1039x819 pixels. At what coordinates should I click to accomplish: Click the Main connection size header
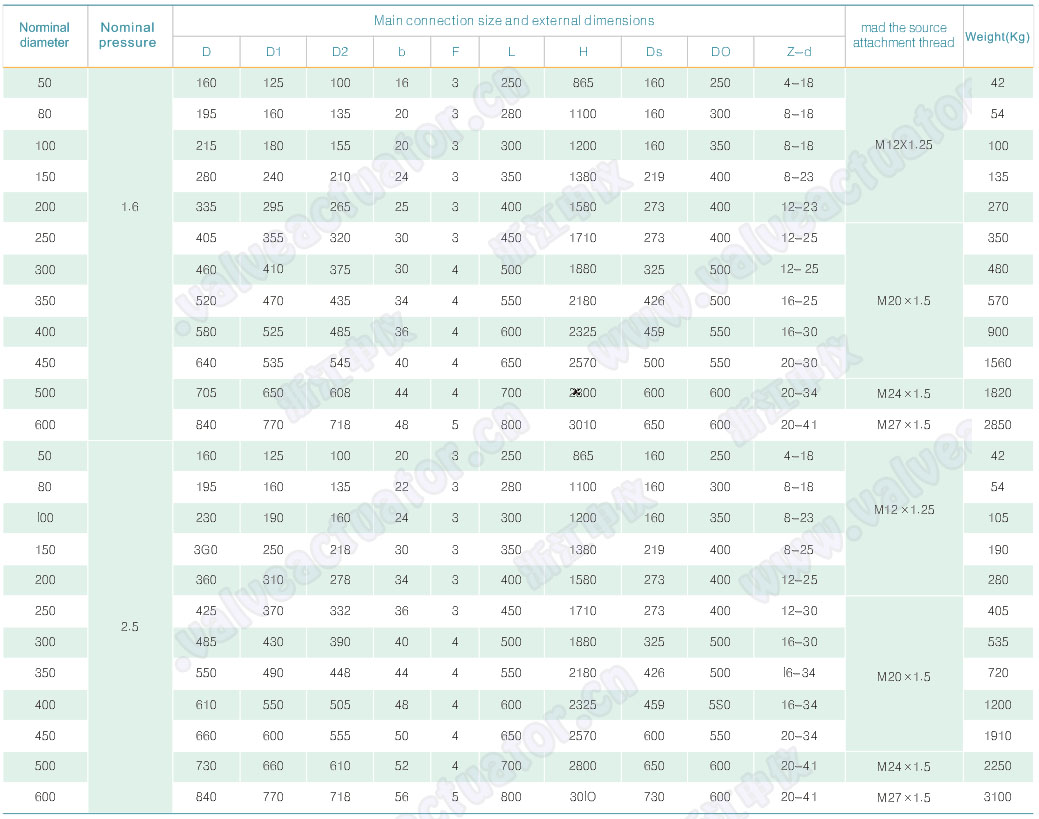514,20
